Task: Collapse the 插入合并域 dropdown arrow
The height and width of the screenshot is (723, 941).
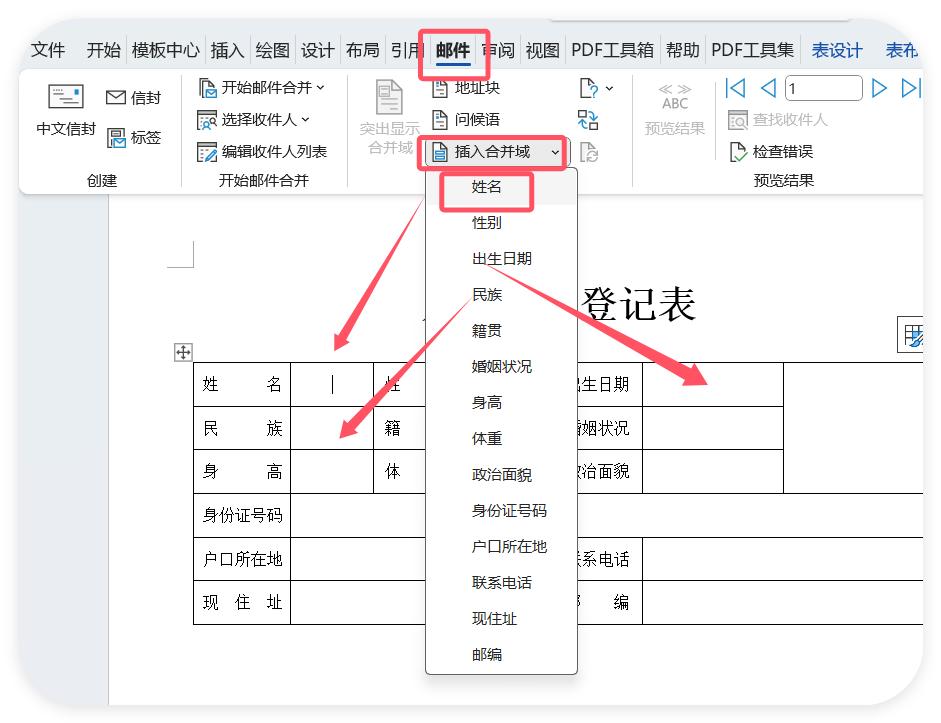Action: (555, 152)
